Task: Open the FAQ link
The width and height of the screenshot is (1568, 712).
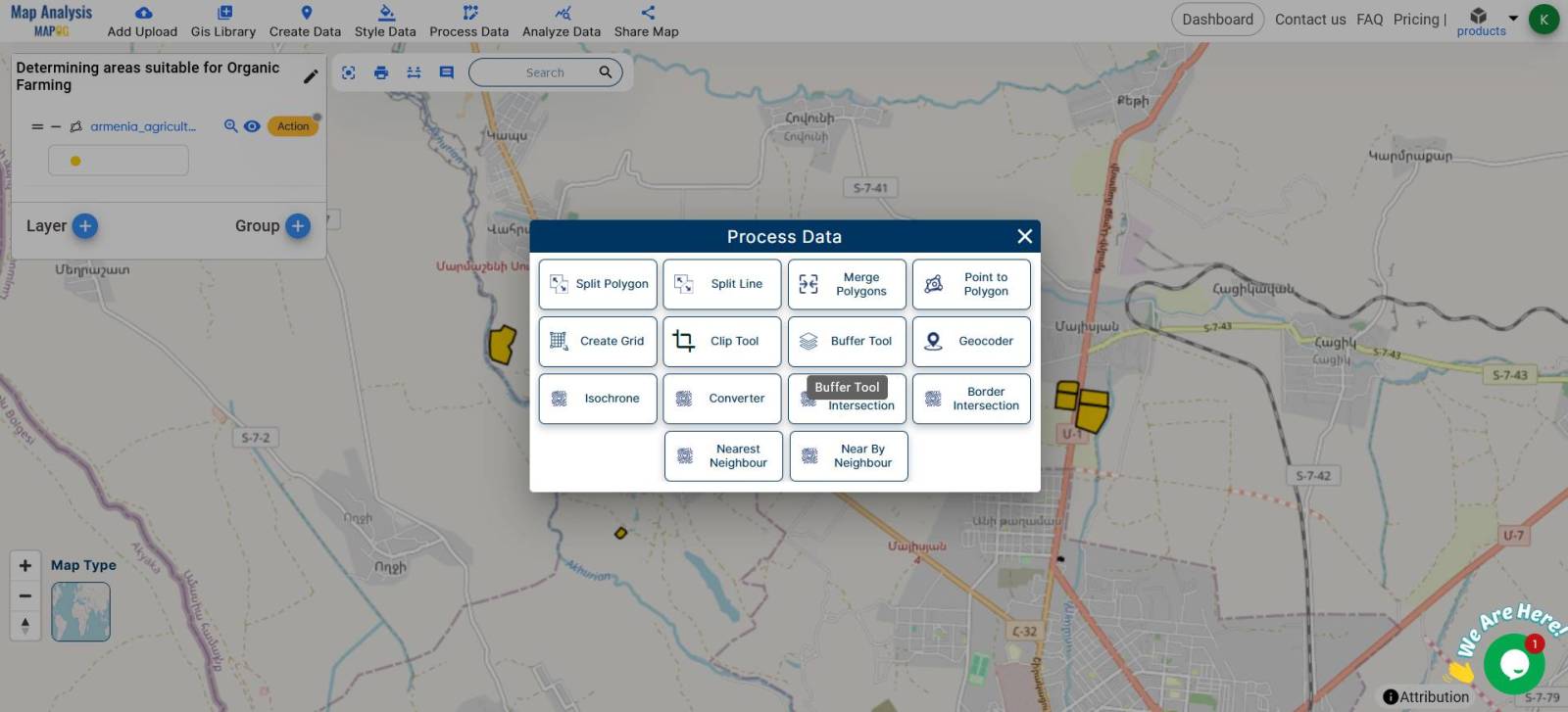Action: pyautogui.click(x=1370, y=20)
